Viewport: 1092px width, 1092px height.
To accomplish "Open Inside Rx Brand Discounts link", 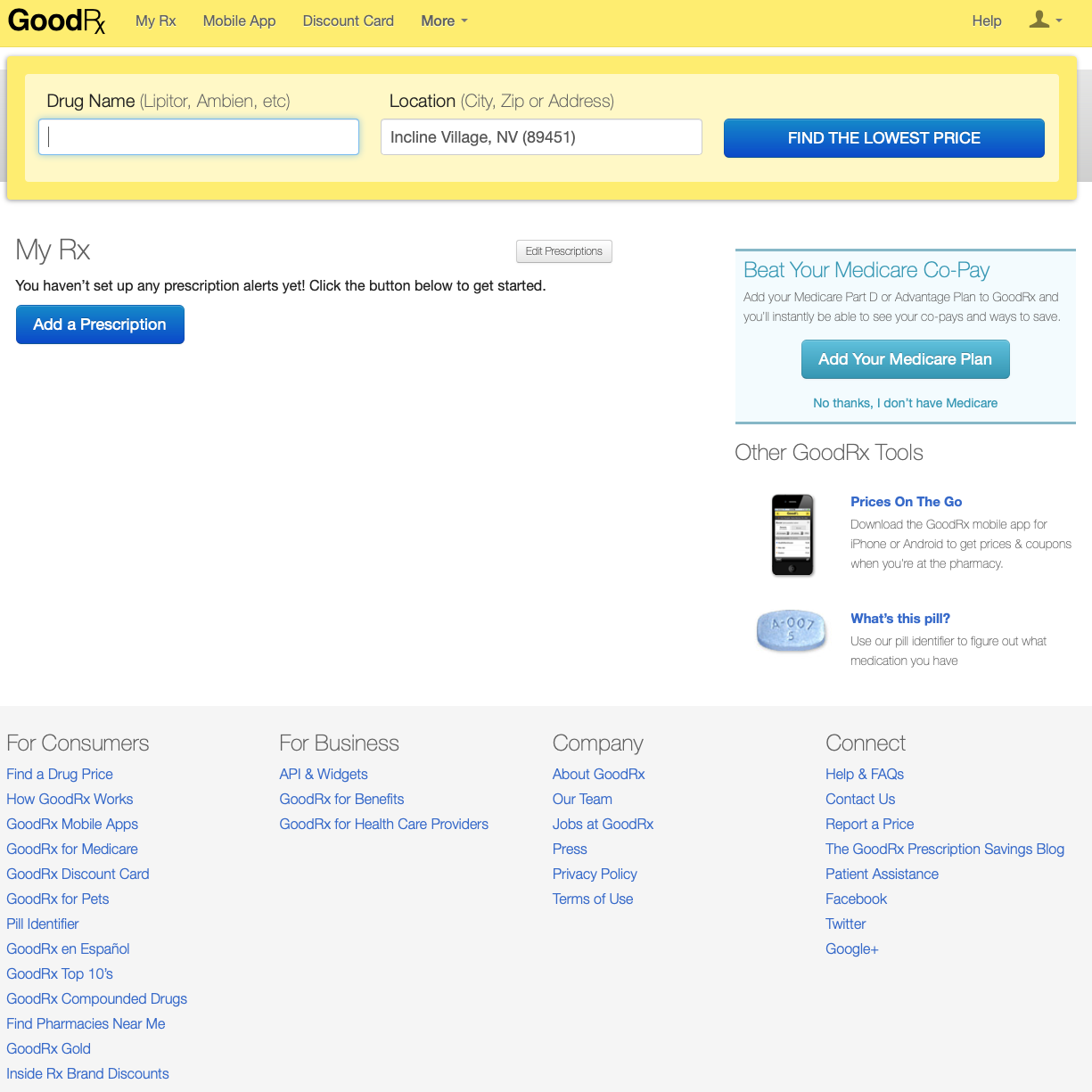I will point(87,1073).
